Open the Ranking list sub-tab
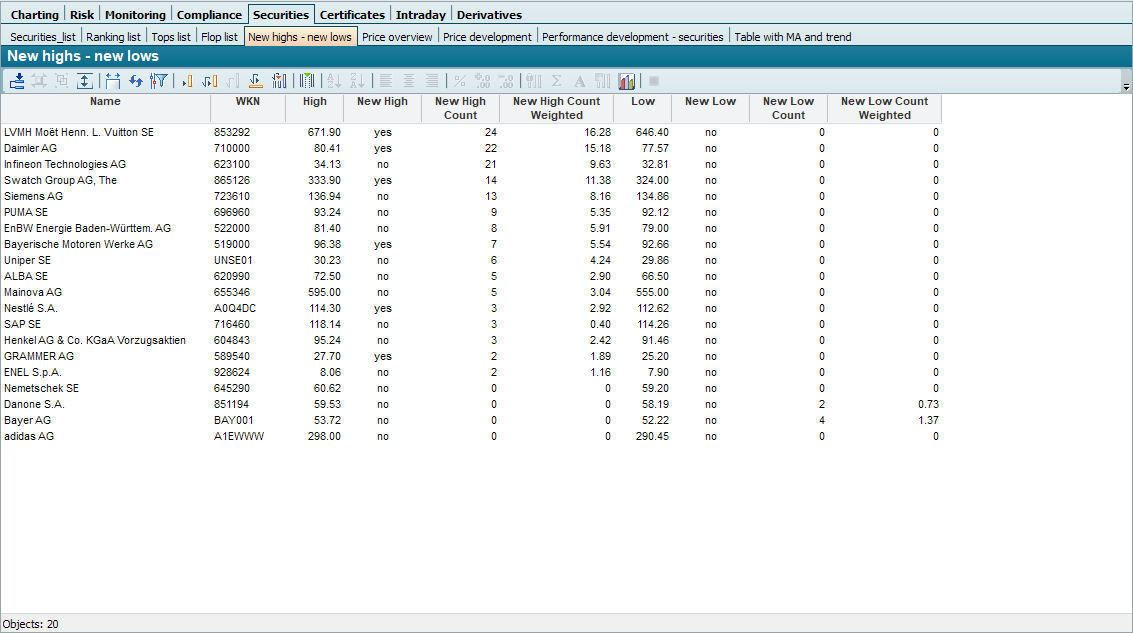 (113, 37)
